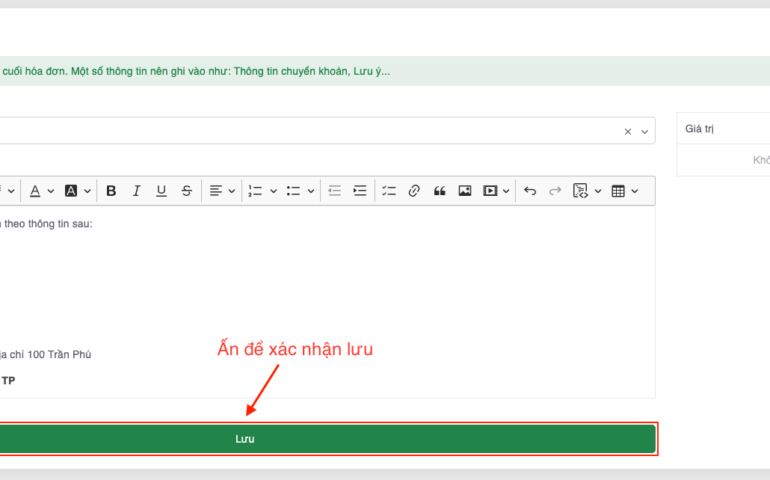Open the numbered list dropdown
Viewport: 770px width, 480px height.
262,191
